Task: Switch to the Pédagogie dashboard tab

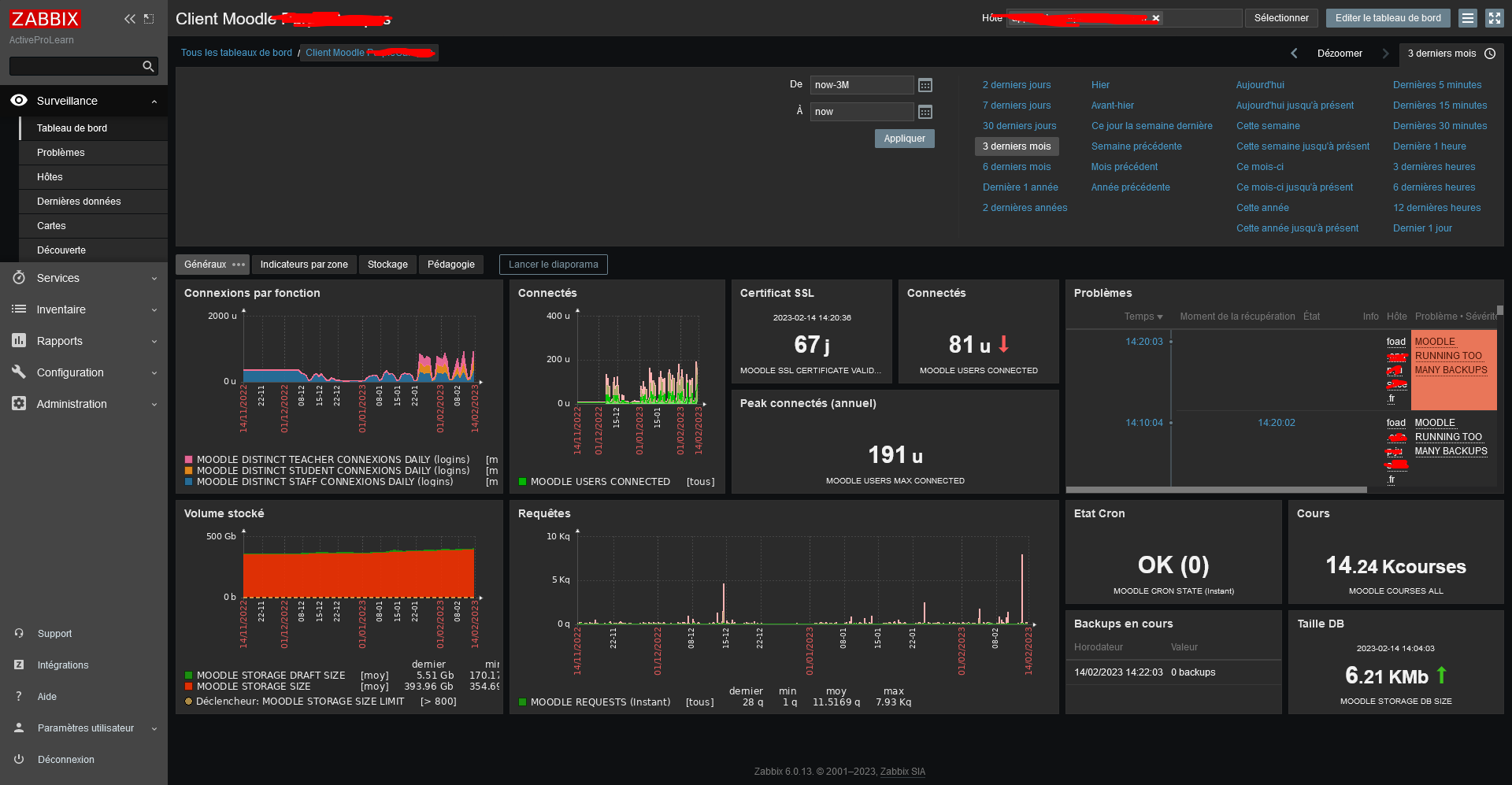Action: click(x=451, y=265)
